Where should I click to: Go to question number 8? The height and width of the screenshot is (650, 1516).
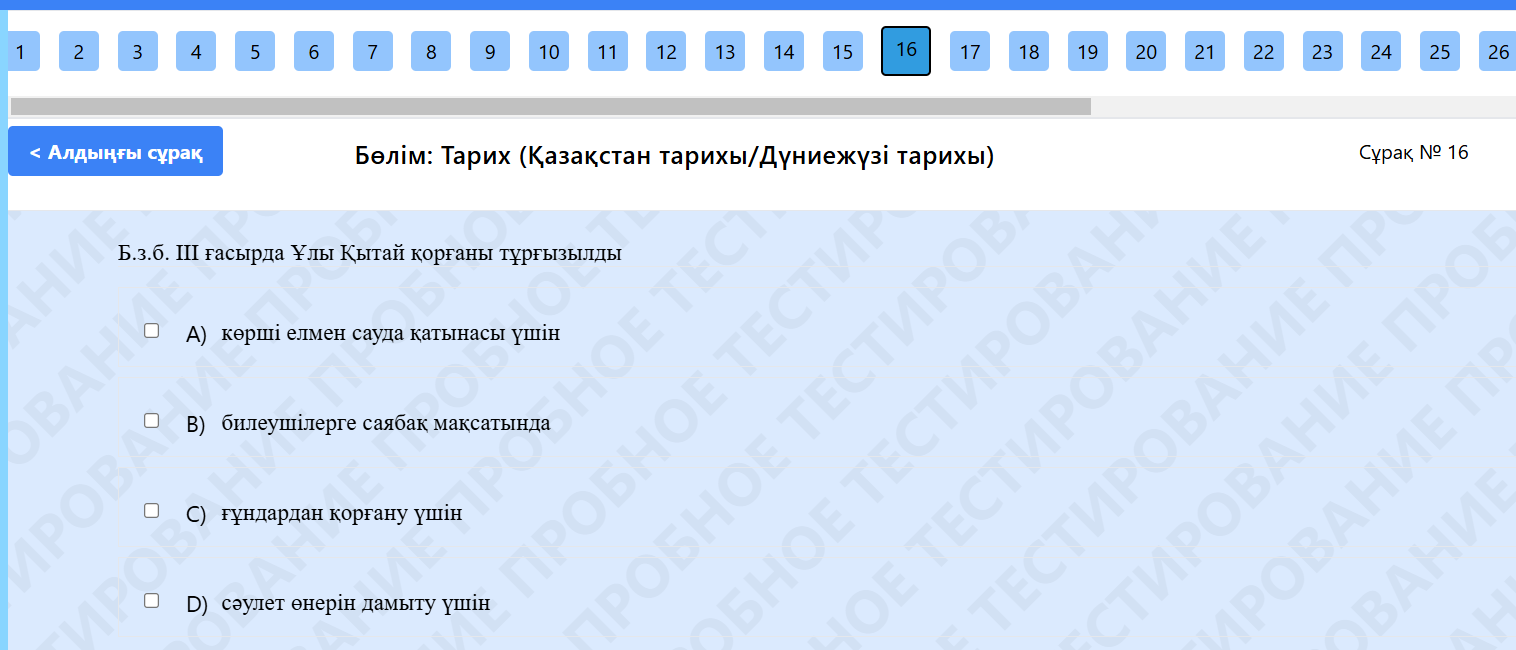tap(431, 51)
